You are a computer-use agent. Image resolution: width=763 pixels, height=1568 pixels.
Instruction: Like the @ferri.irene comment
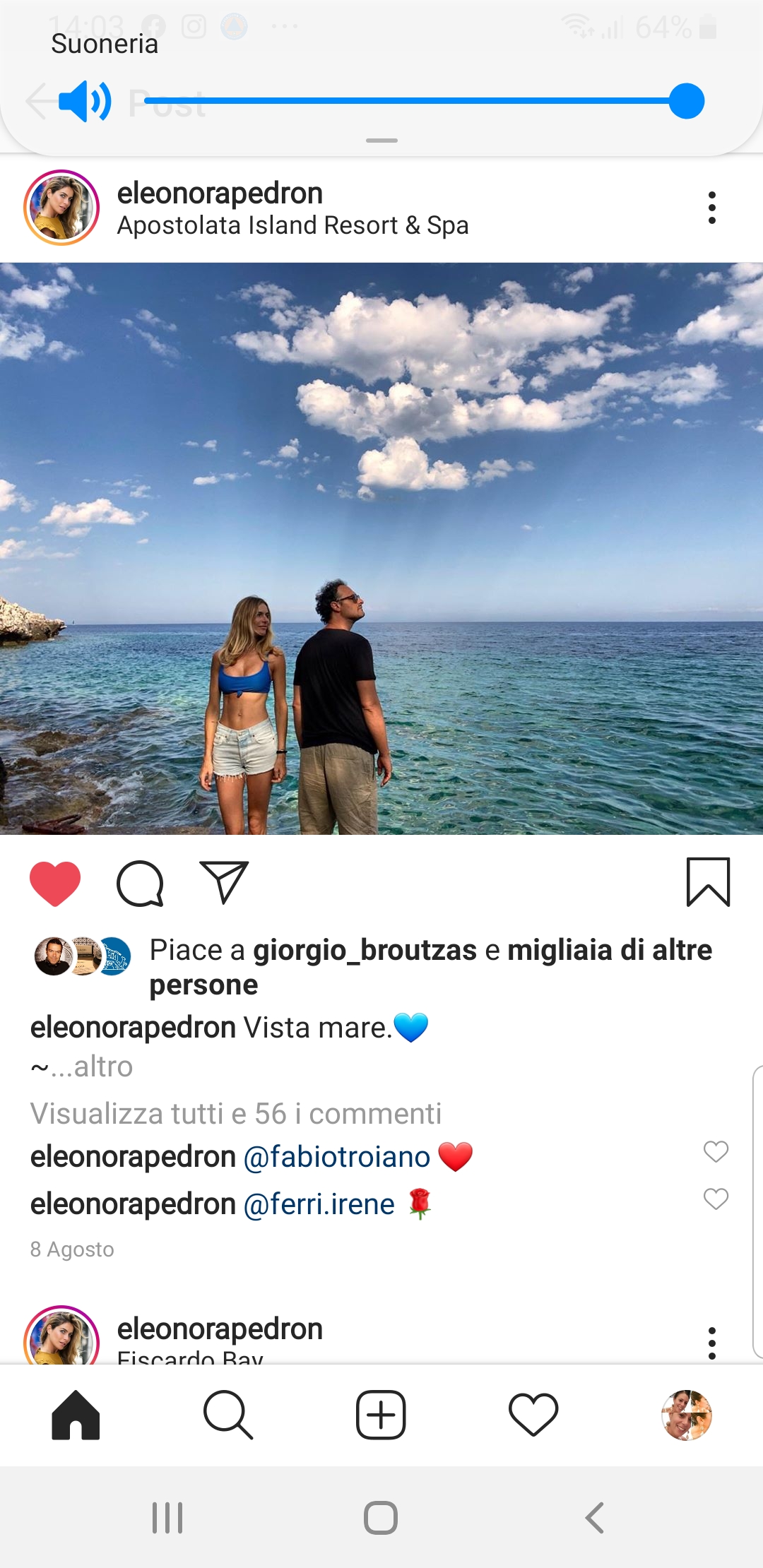pyautogui.click(x=716, y=1199)
